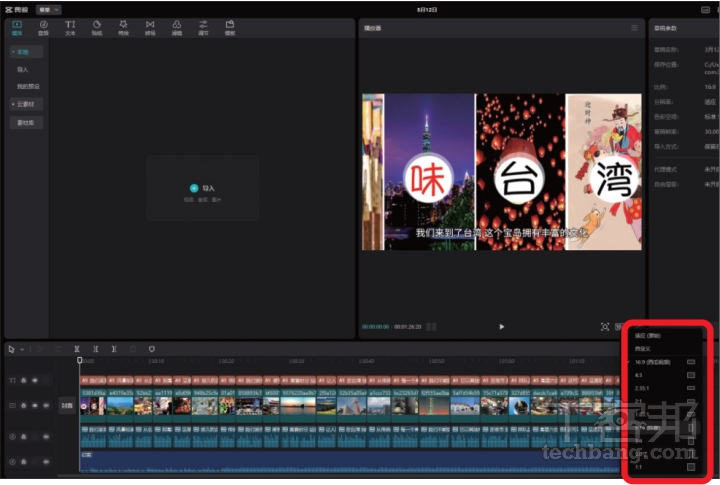Lock the bottom music audio track

click(x=24, y=462)
